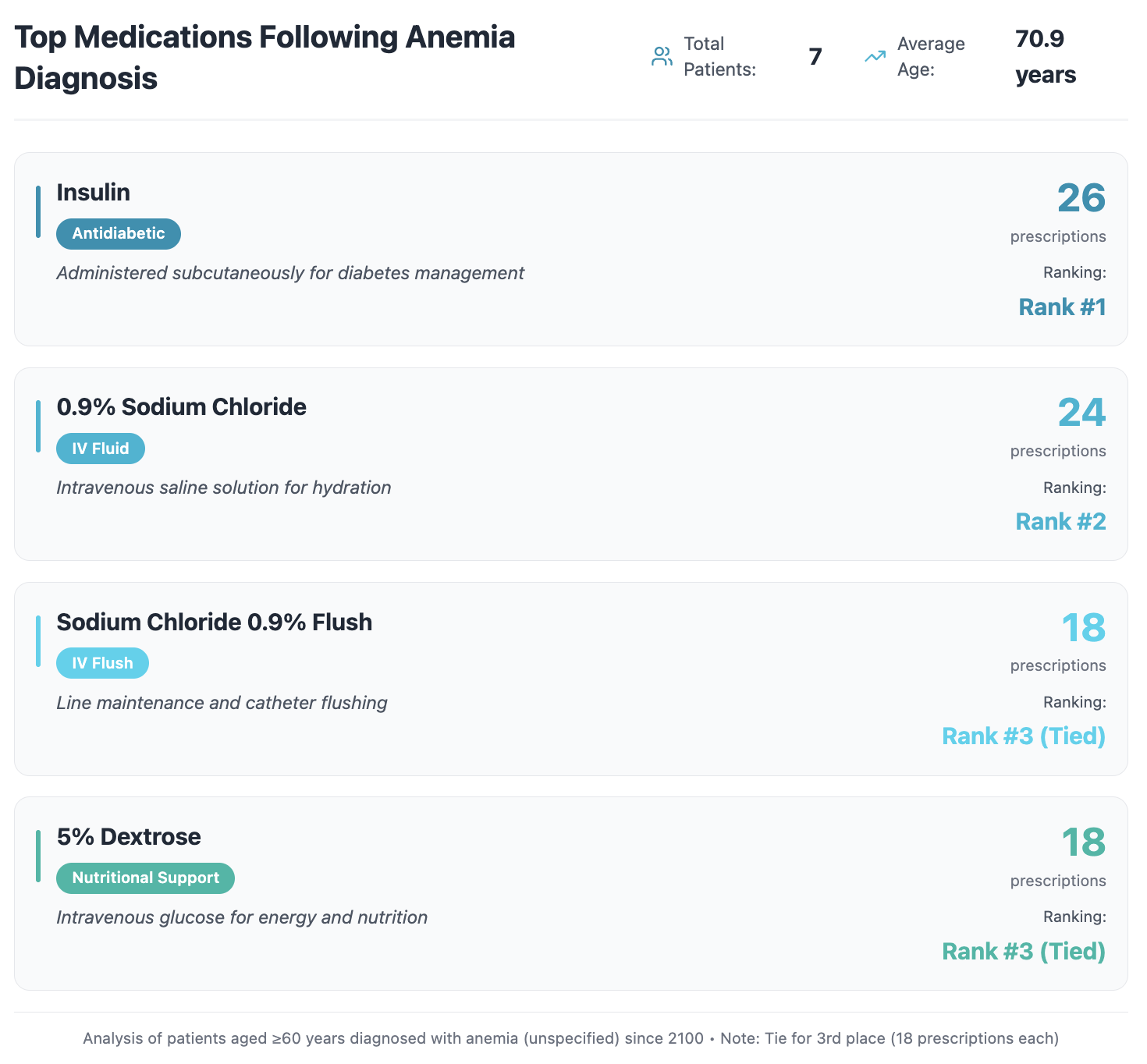Click the Nutritional Support category badge
The height and width of the screenshot is (1064, 1147).
pyautogui.click(x=145, y=878)
